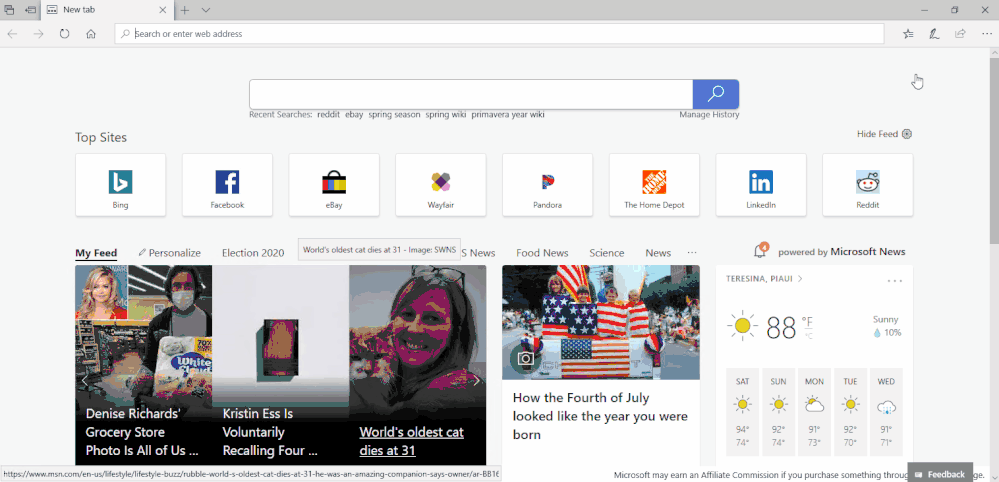The height and width of the screenshot is (482, 999).
Task: Expand more feed categories ellipsis
Action: [x=692, y=253]
